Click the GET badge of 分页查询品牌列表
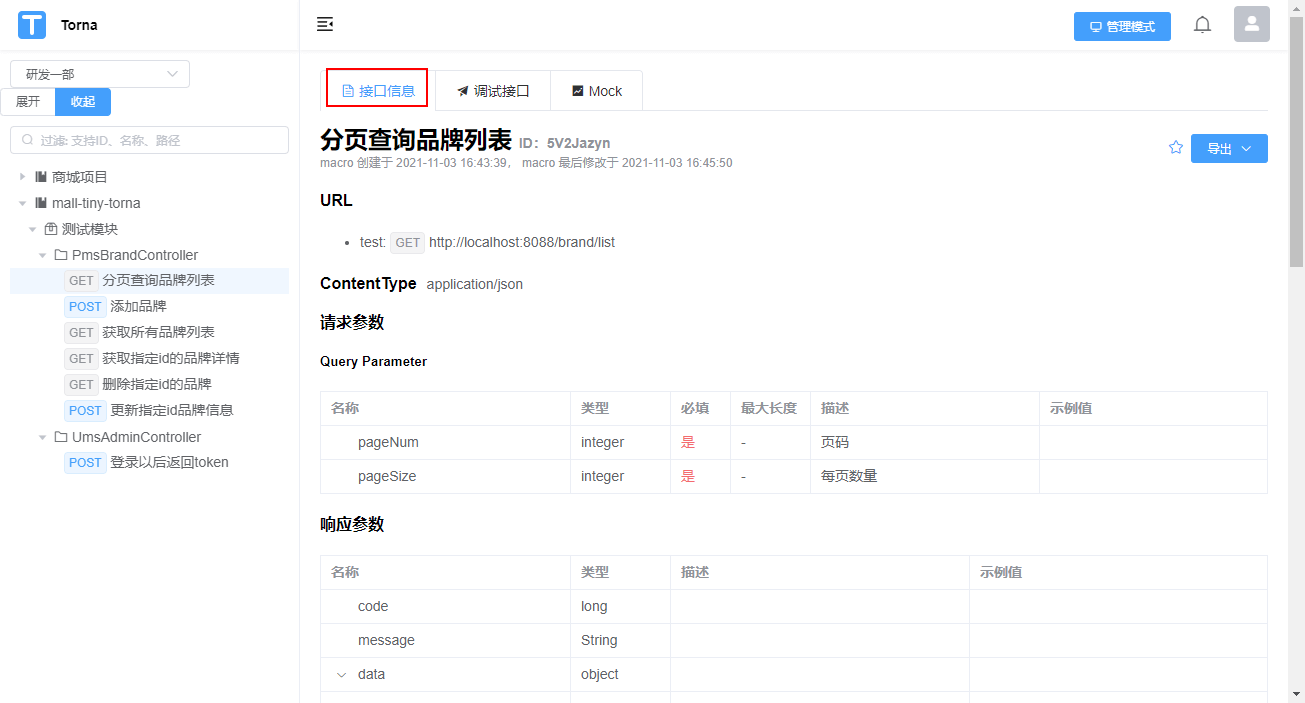Image resolution: width=1305 pixels, height=703 pixels. (x=81, y=281)
